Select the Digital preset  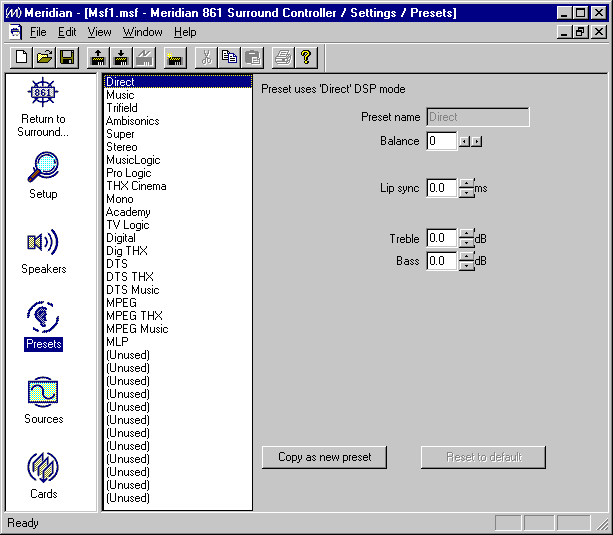click(178, 238)
